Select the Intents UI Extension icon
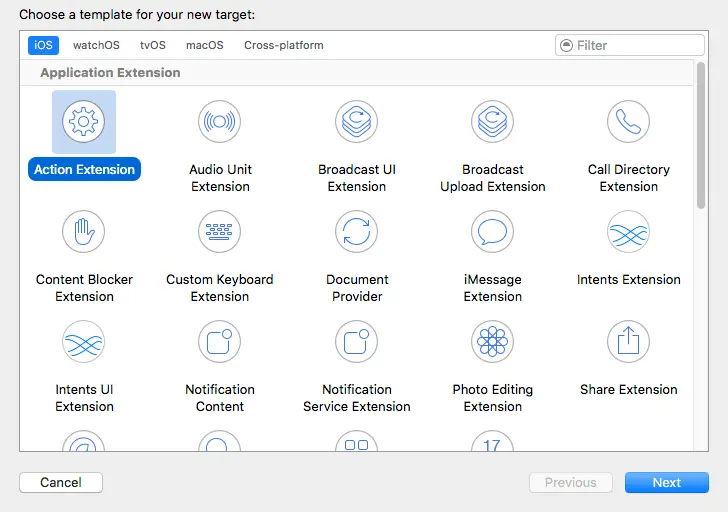This screenshot has height=512, width=728. 84,342
